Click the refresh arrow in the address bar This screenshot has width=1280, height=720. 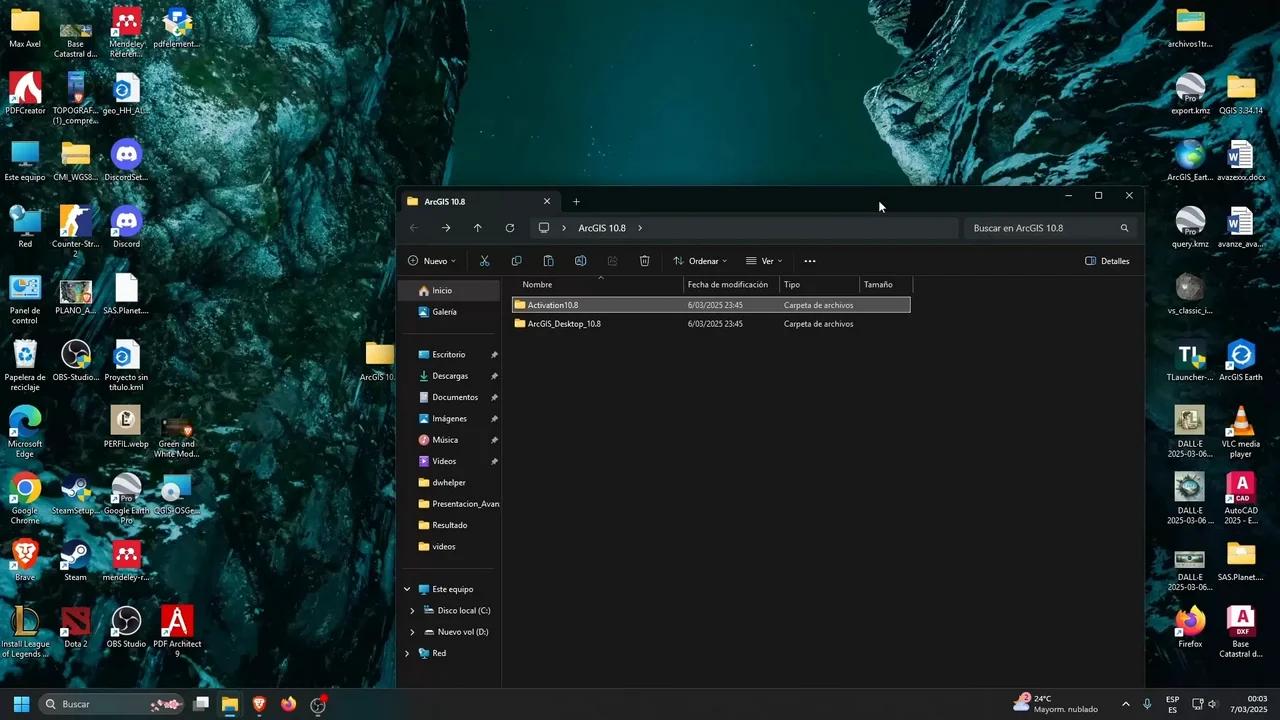coord(510,228)
